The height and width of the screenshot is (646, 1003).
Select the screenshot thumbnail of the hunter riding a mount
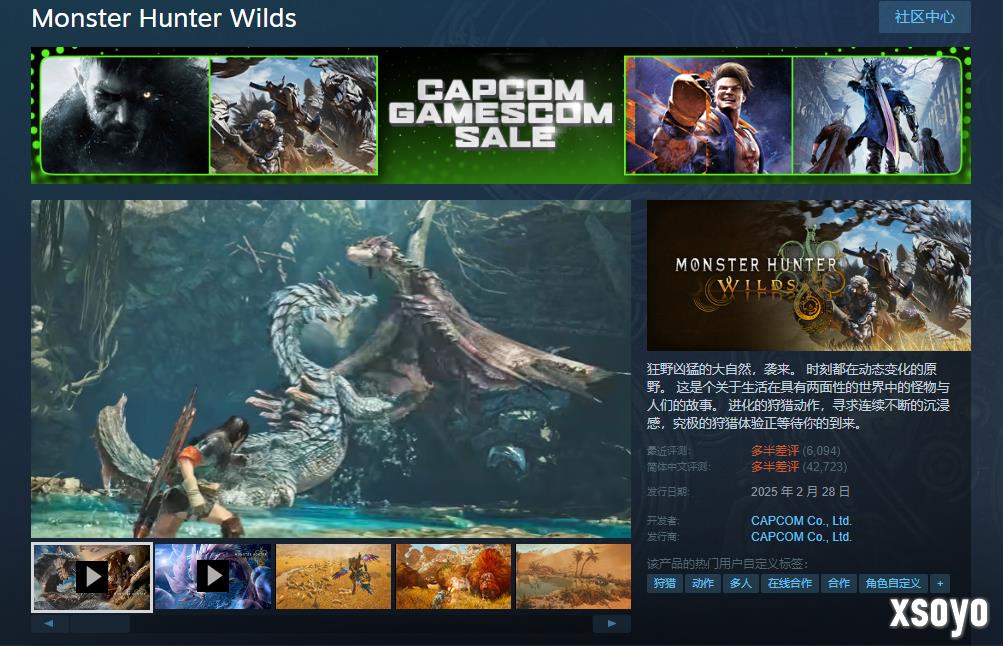pos(333,576)
